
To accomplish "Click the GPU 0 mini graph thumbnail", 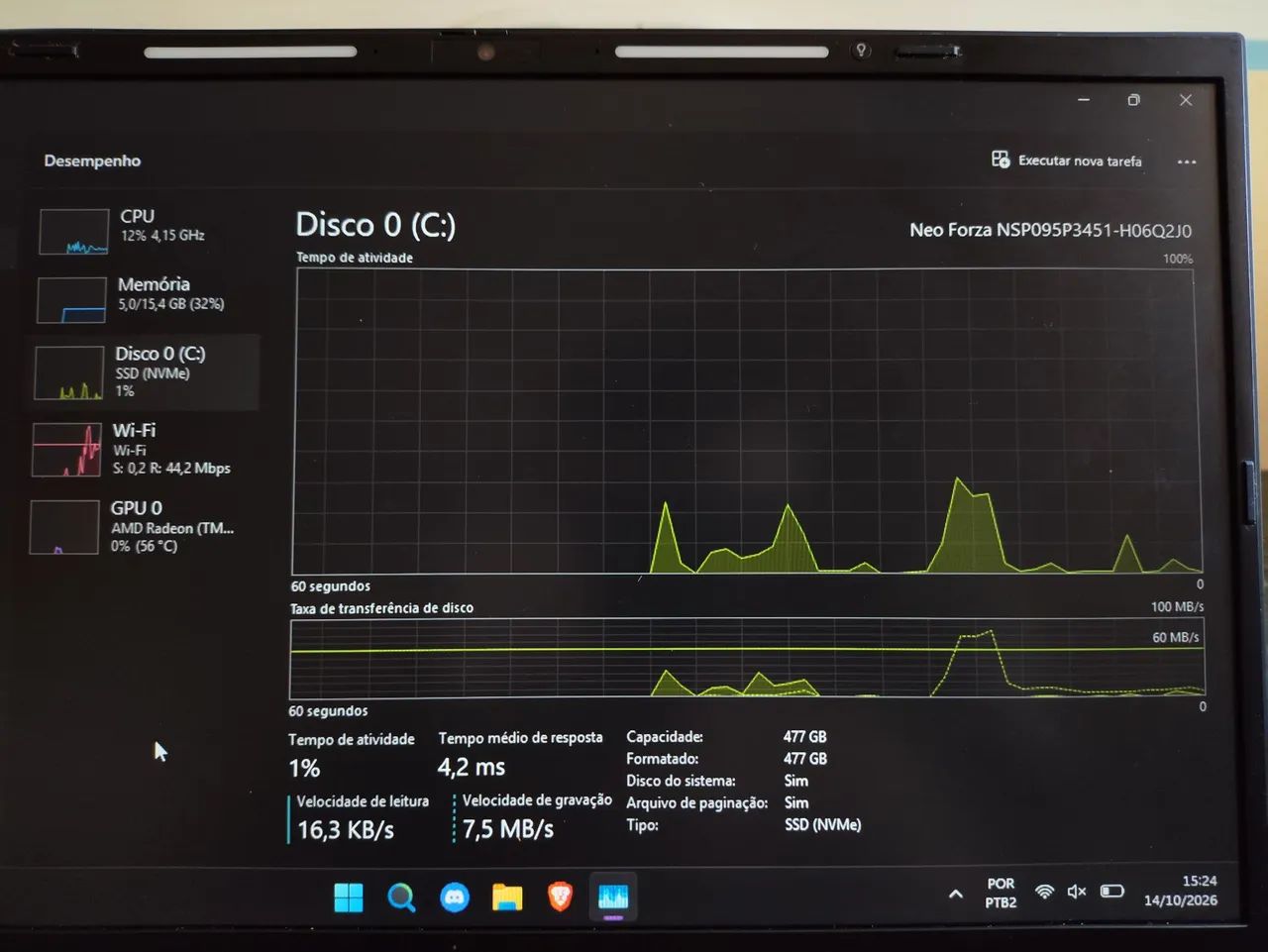I will pyautogui.click(x=64, y=527).
